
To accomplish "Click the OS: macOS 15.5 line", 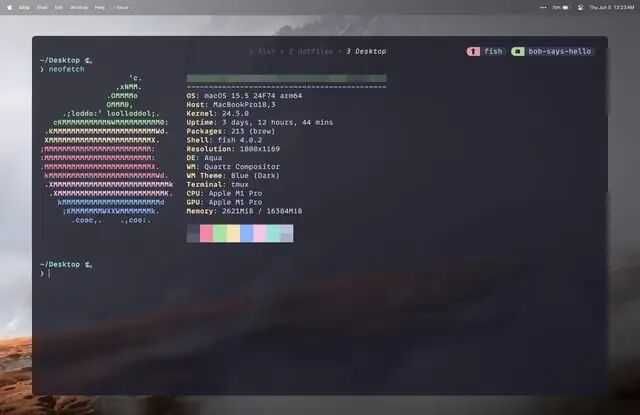I will click(244, 96).
